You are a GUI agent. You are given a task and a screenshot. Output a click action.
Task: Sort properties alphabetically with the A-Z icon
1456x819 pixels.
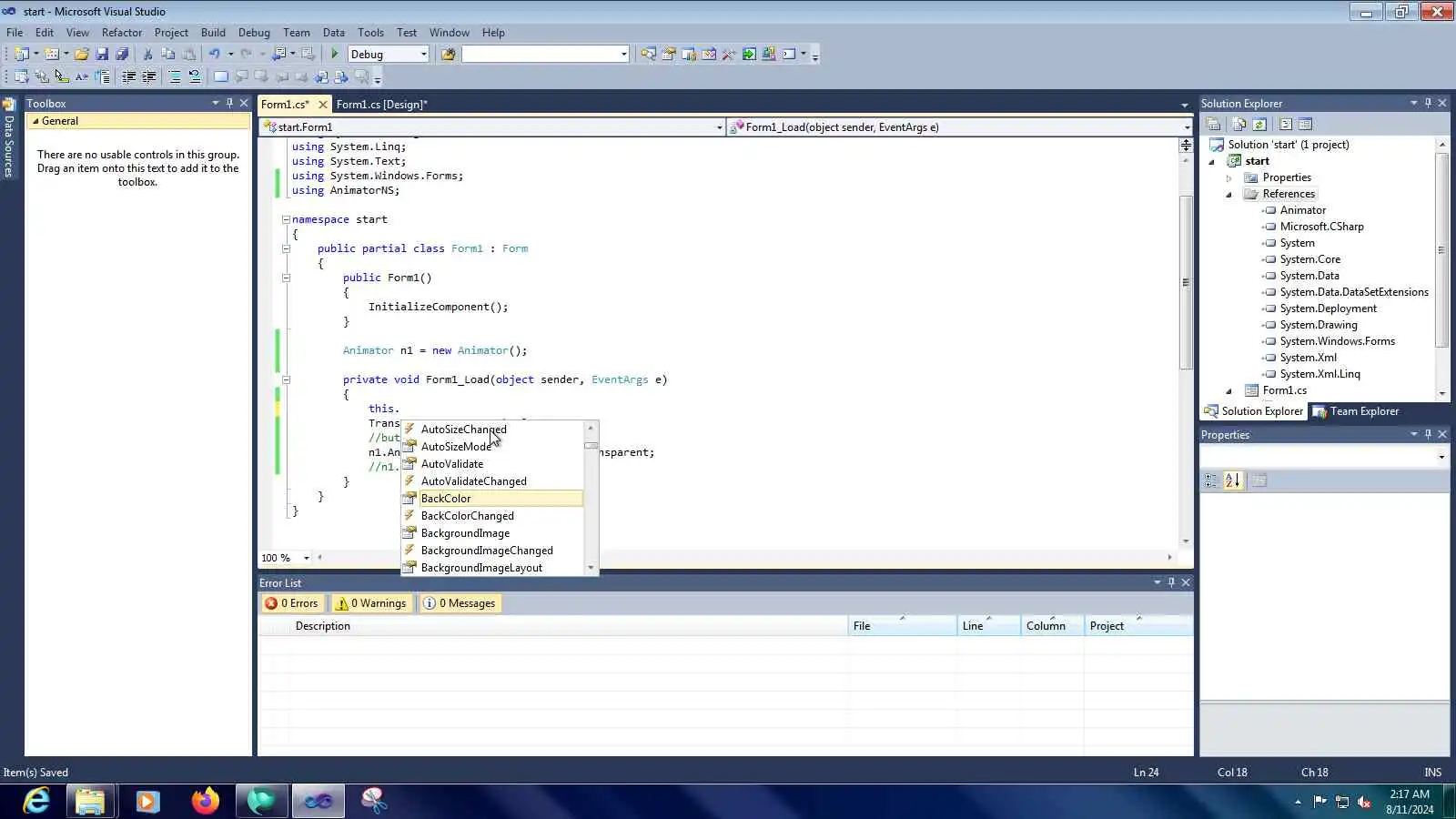tap(1233, 480)
